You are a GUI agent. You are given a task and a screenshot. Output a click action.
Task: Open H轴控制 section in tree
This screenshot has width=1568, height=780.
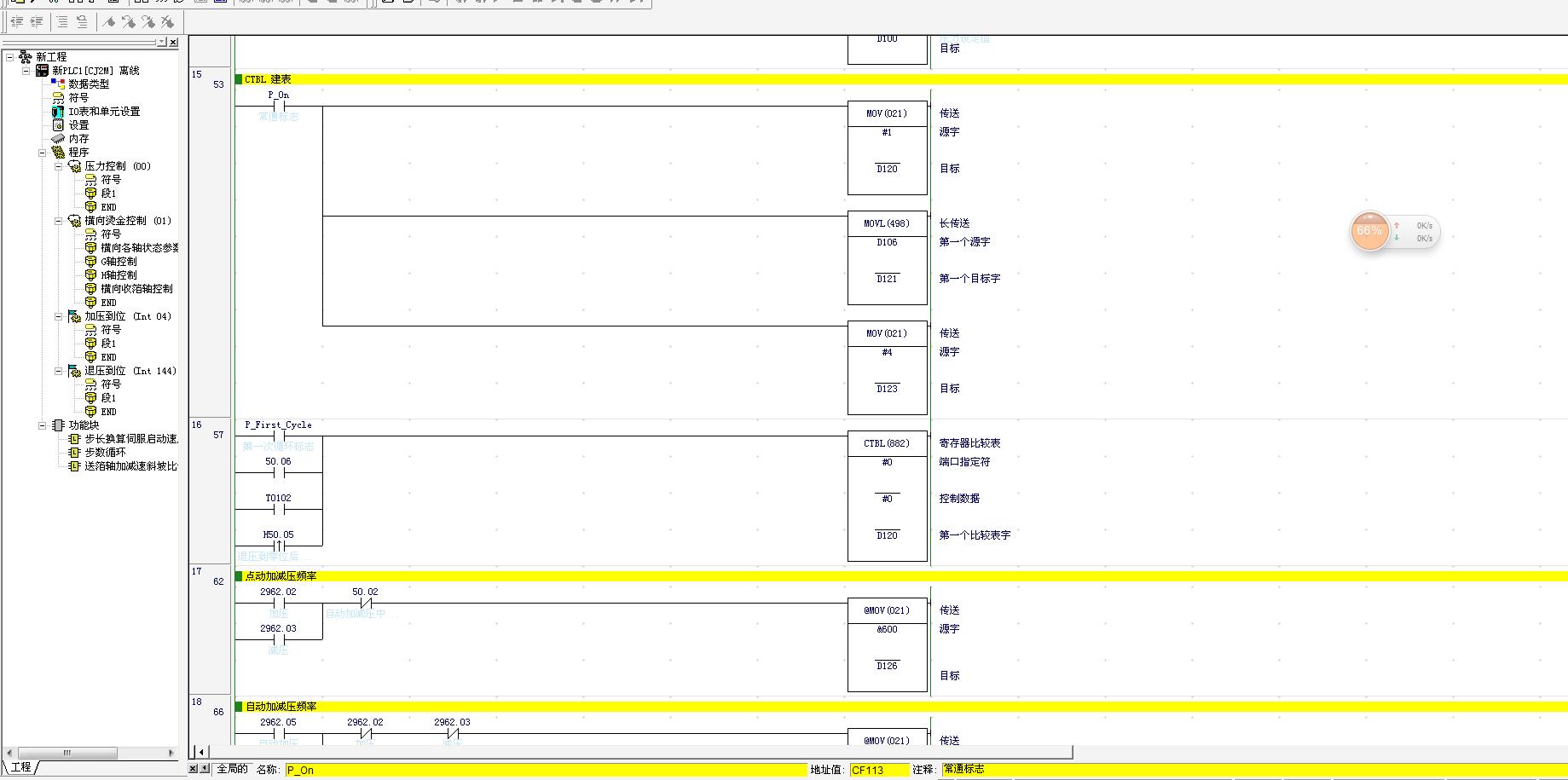[x=119, y=275]
